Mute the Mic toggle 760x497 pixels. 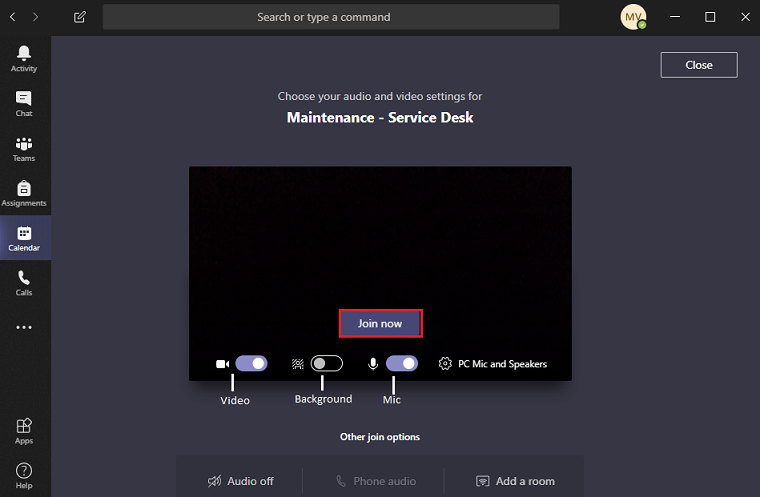401,364
